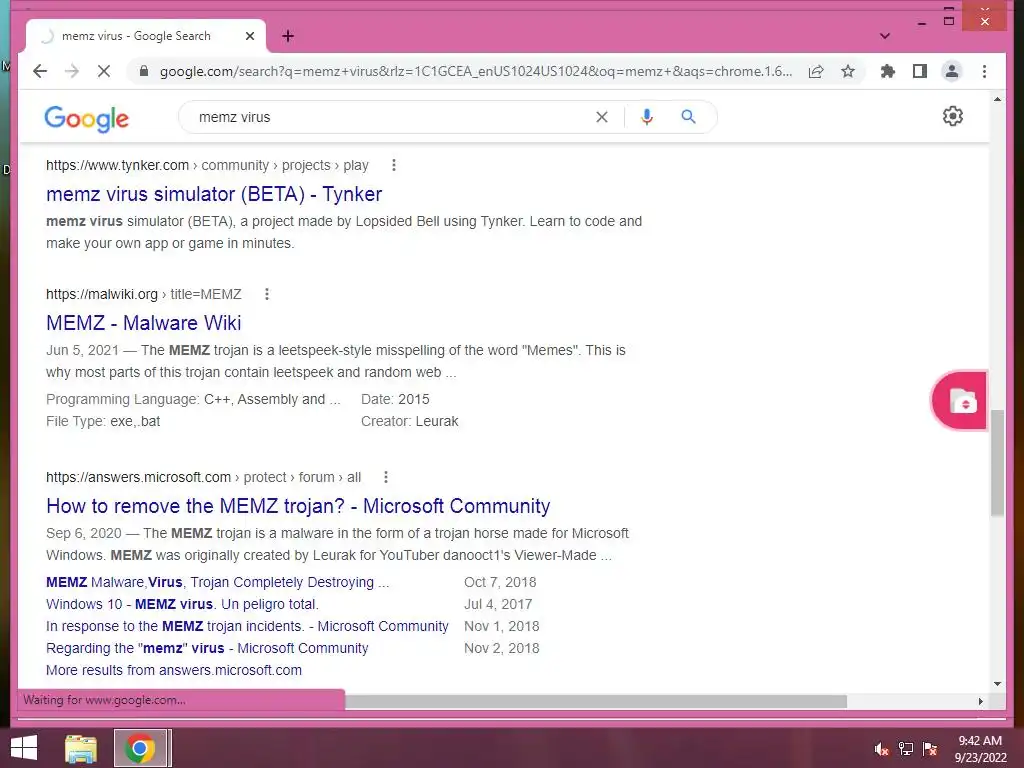
Task: Minimize the Chrome window
Action: [921, 22]
